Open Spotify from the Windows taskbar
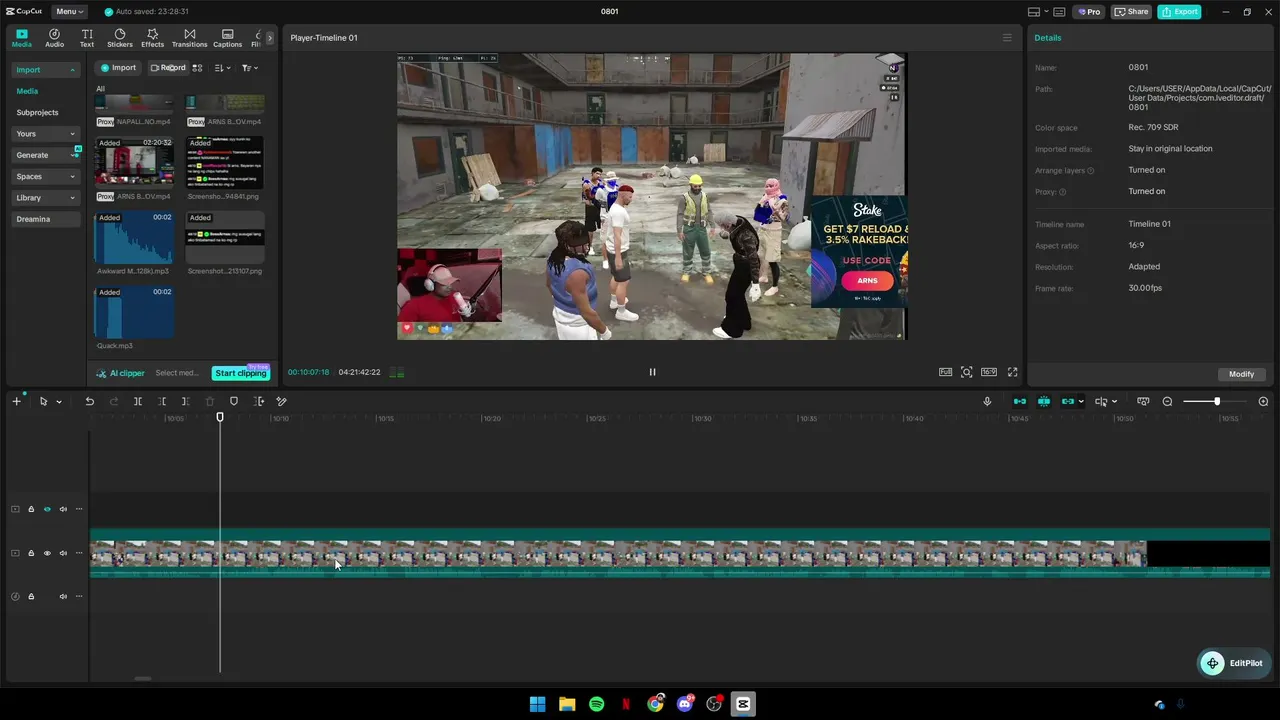 pyautogui.click(x=596, y=704)
